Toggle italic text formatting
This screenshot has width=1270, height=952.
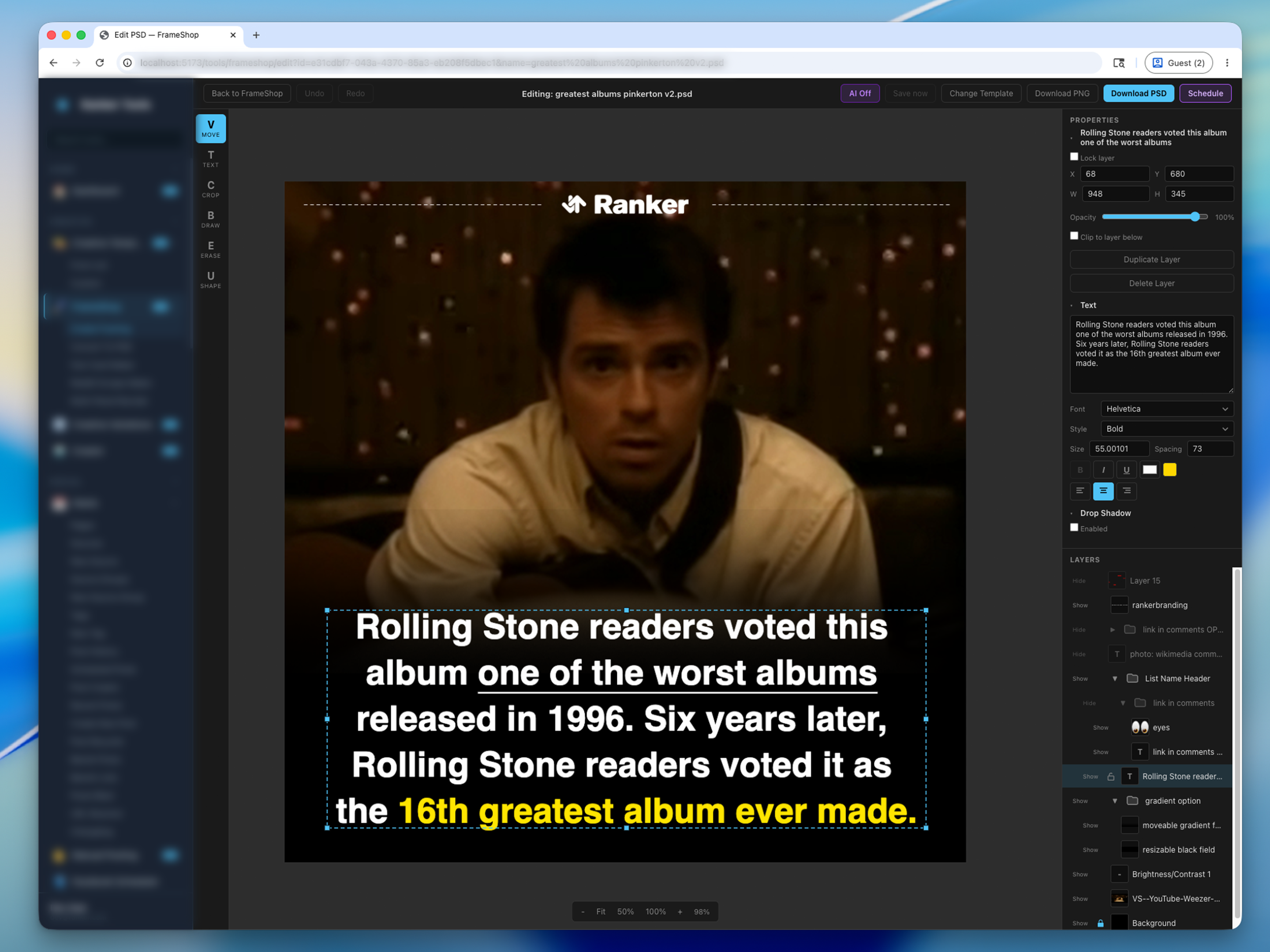1103,470
